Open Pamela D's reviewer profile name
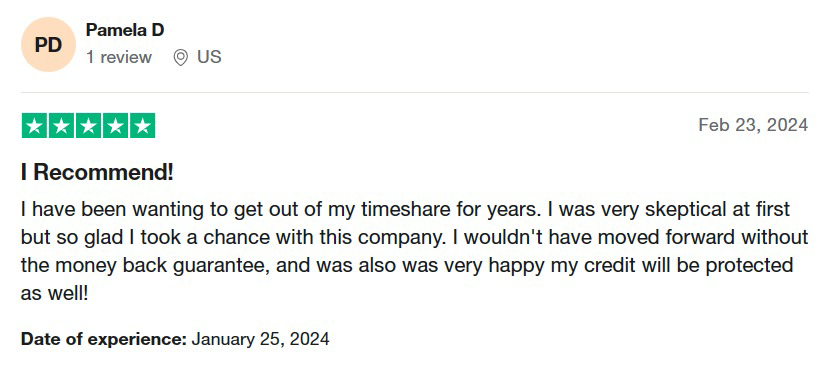The height and width of the screenshot is (367, 827). 125,30
